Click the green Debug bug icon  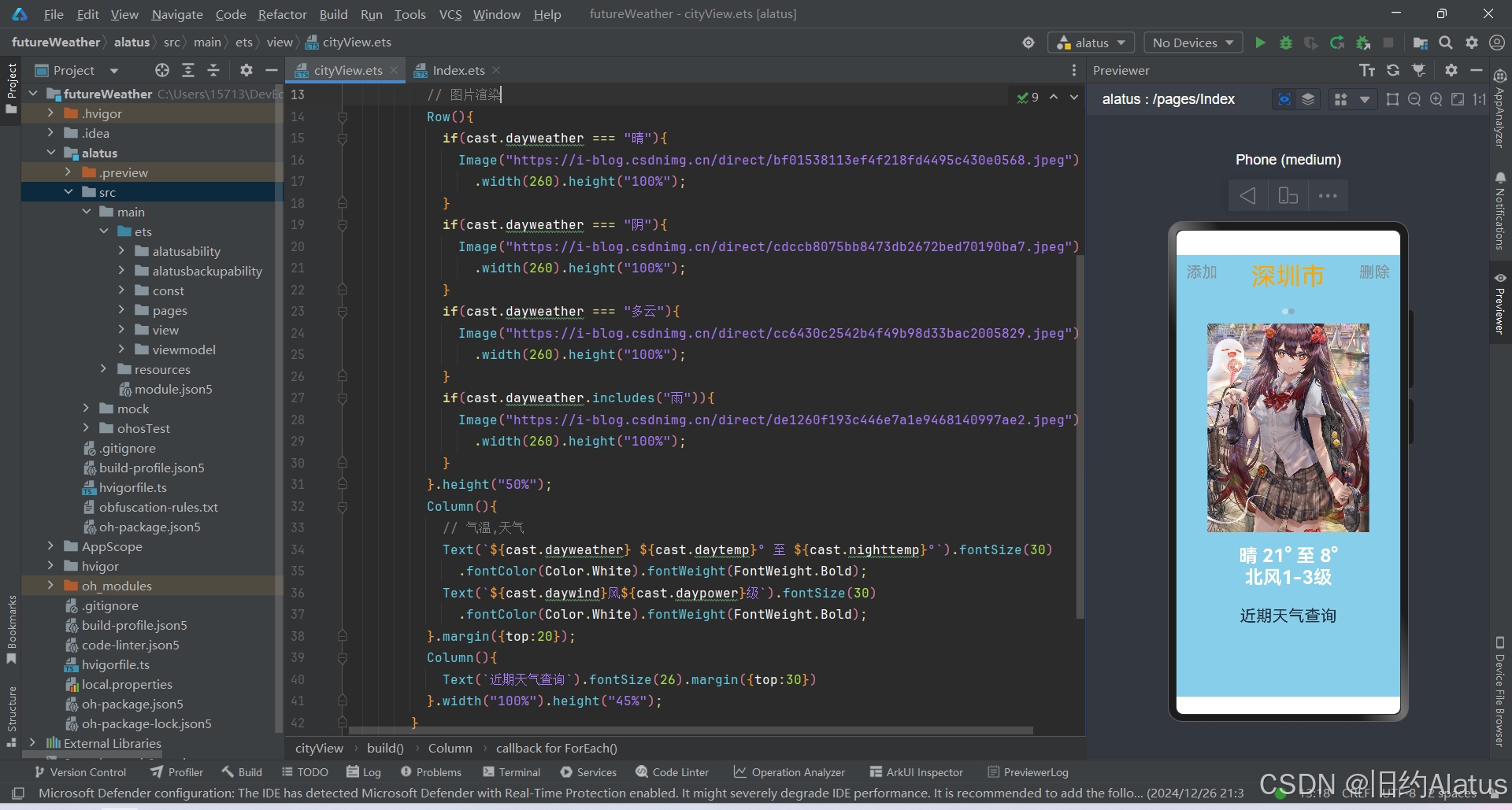click(1286, 43)
